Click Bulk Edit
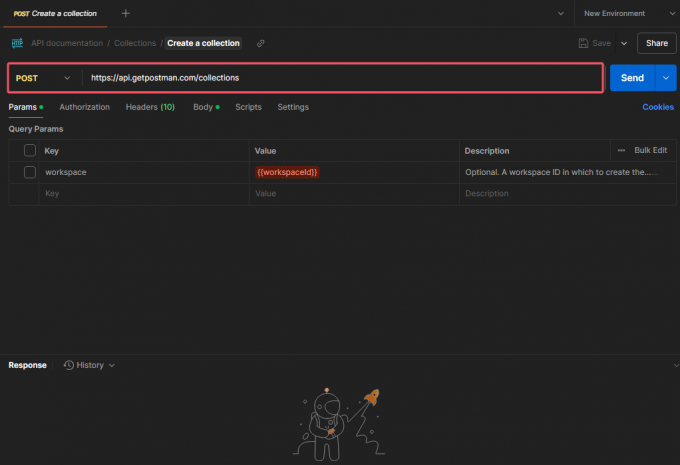The width and height of the screenshot is (680, 465). (651, 150)
